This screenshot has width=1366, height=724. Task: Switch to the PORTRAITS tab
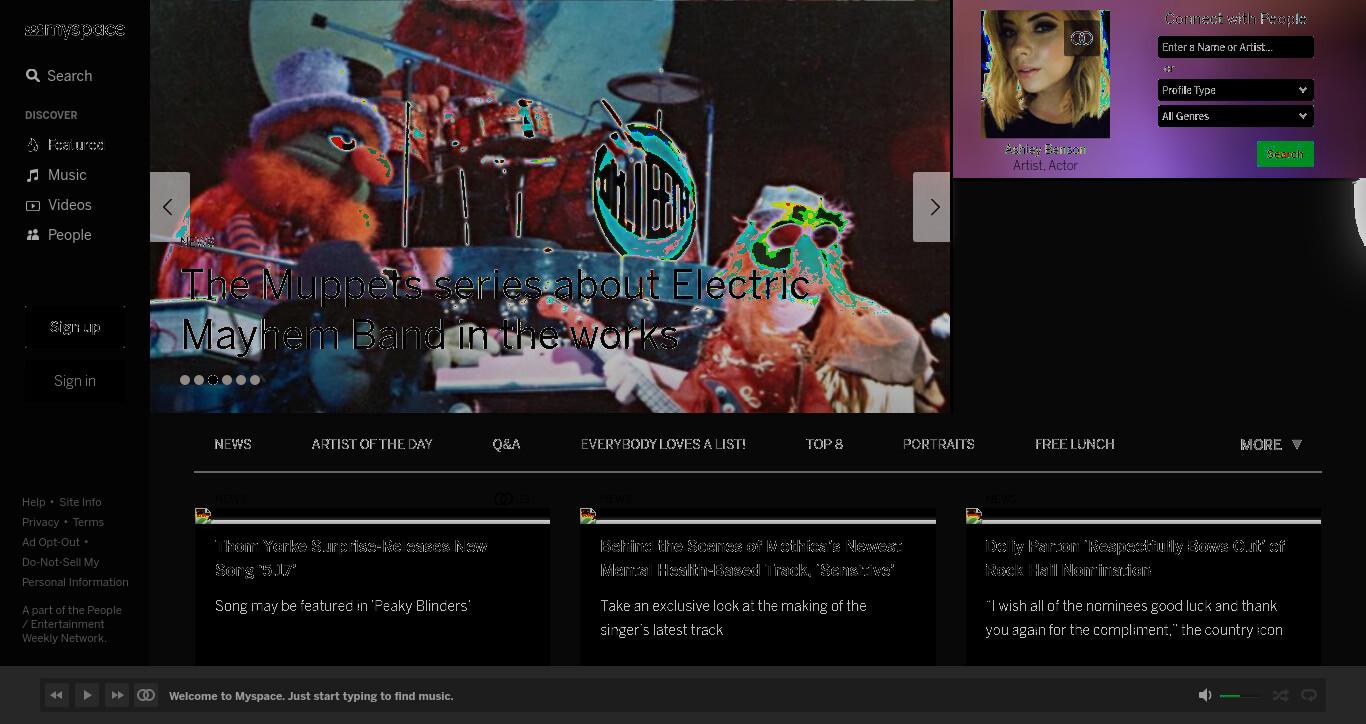pos(938,444)
